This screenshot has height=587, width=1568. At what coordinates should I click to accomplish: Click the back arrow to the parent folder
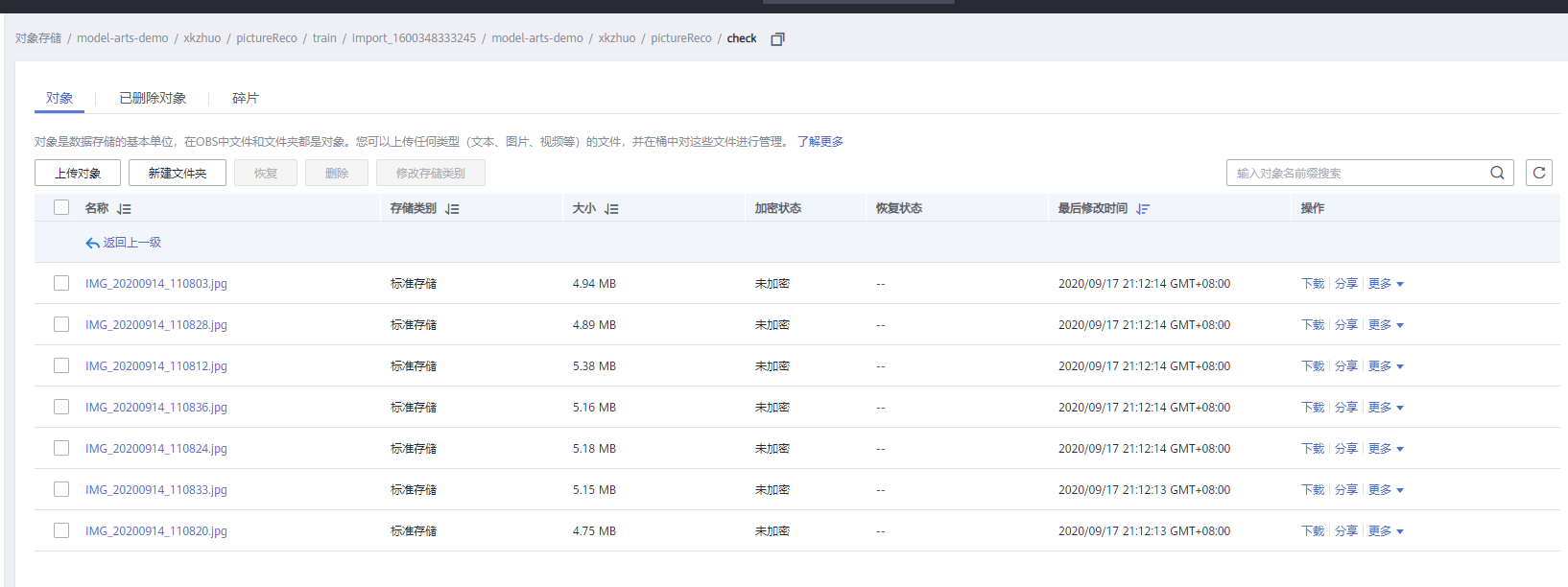92,243
